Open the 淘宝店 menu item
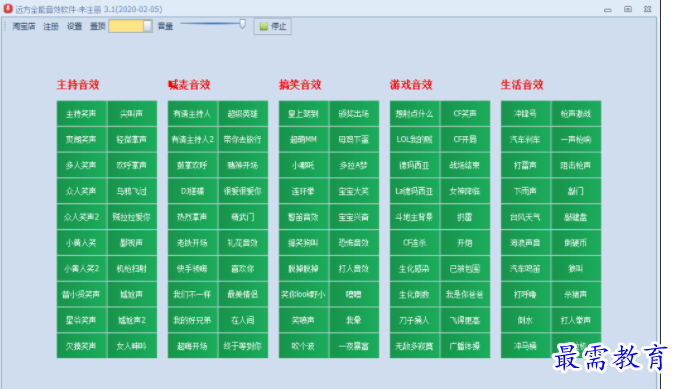The height and width of the screenshot is (389, 676). pos(24,26)
